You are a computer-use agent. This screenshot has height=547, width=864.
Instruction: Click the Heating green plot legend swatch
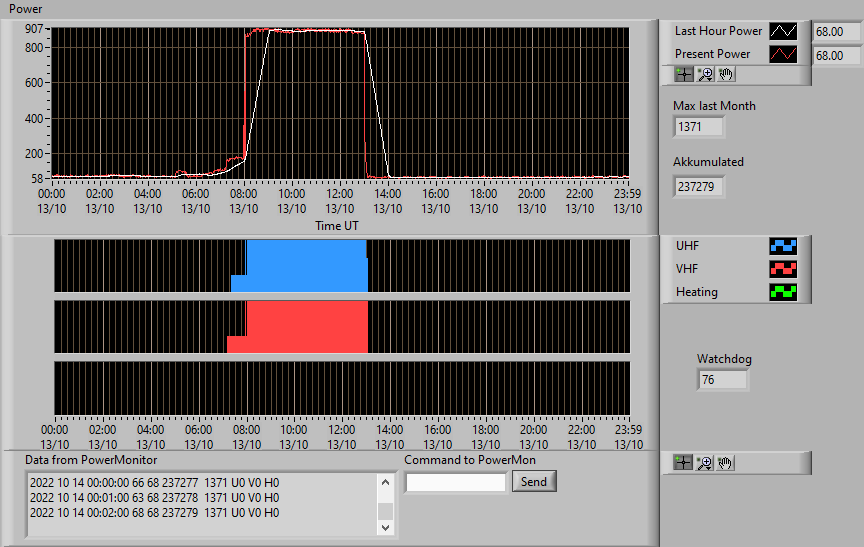tap(783, 292)
